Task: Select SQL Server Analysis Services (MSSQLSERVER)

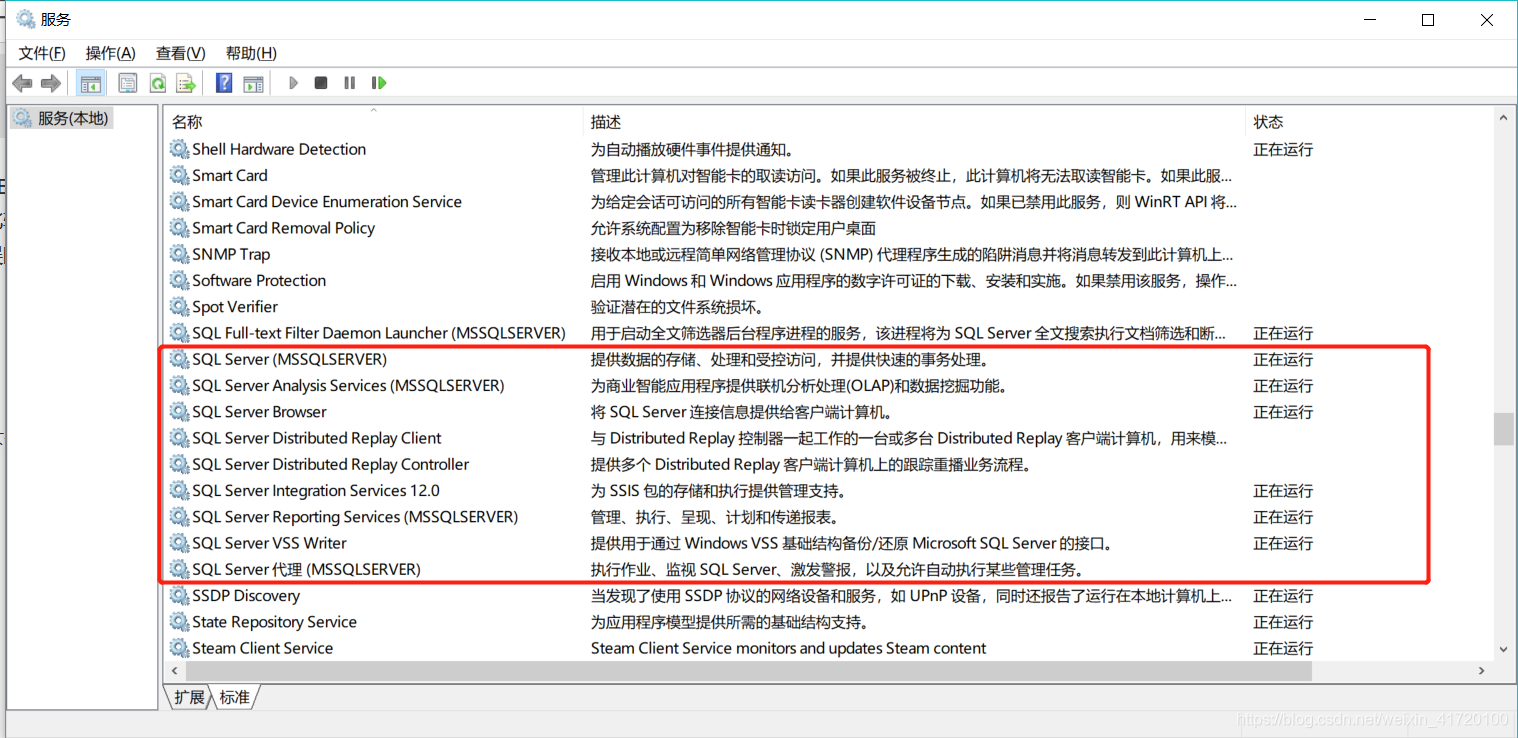Action: coord(348,385)
